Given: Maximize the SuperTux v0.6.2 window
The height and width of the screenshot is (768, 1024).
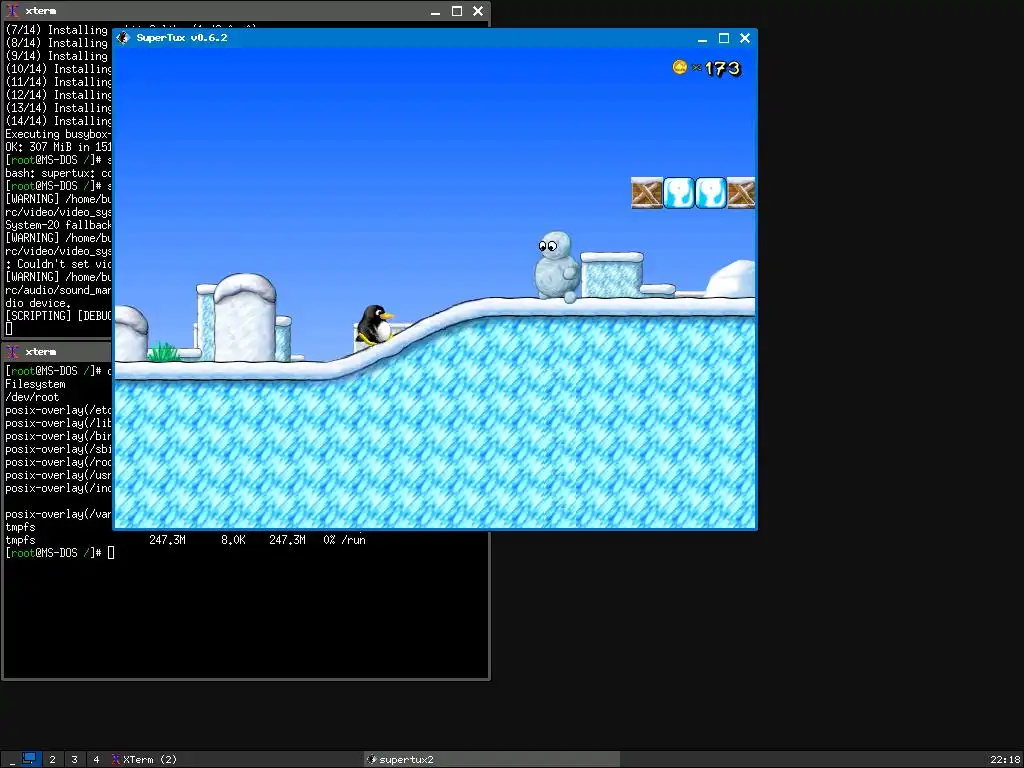Looking at the screenshot, I should tap(724, 39).
